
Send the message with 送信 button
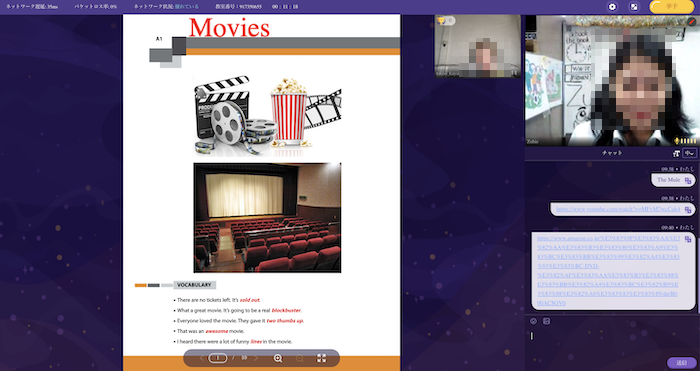[x=681, y=363]
